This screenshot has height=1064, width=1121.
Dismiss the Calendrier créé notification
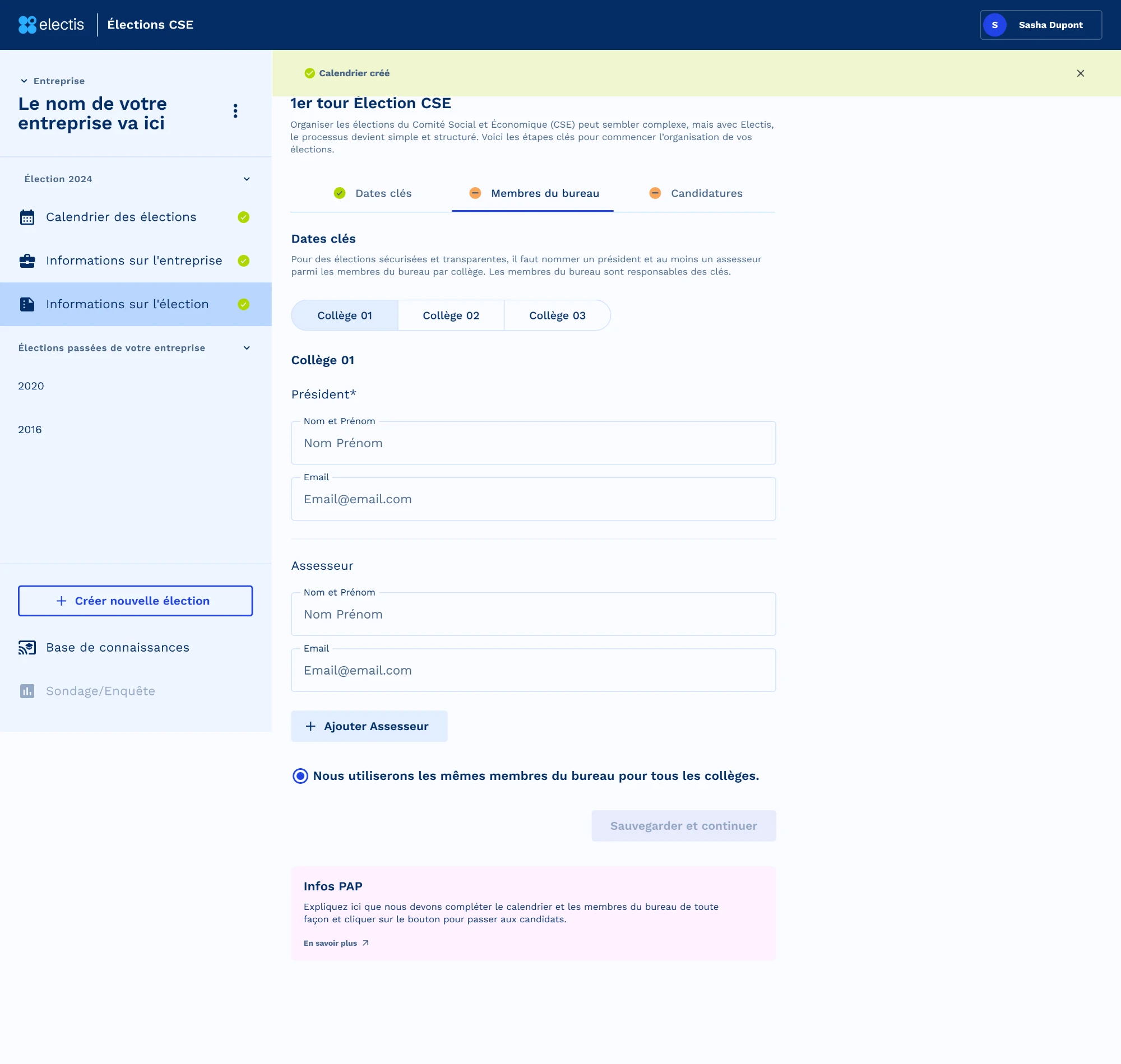pyautogui.click(x=1080, y=73)
